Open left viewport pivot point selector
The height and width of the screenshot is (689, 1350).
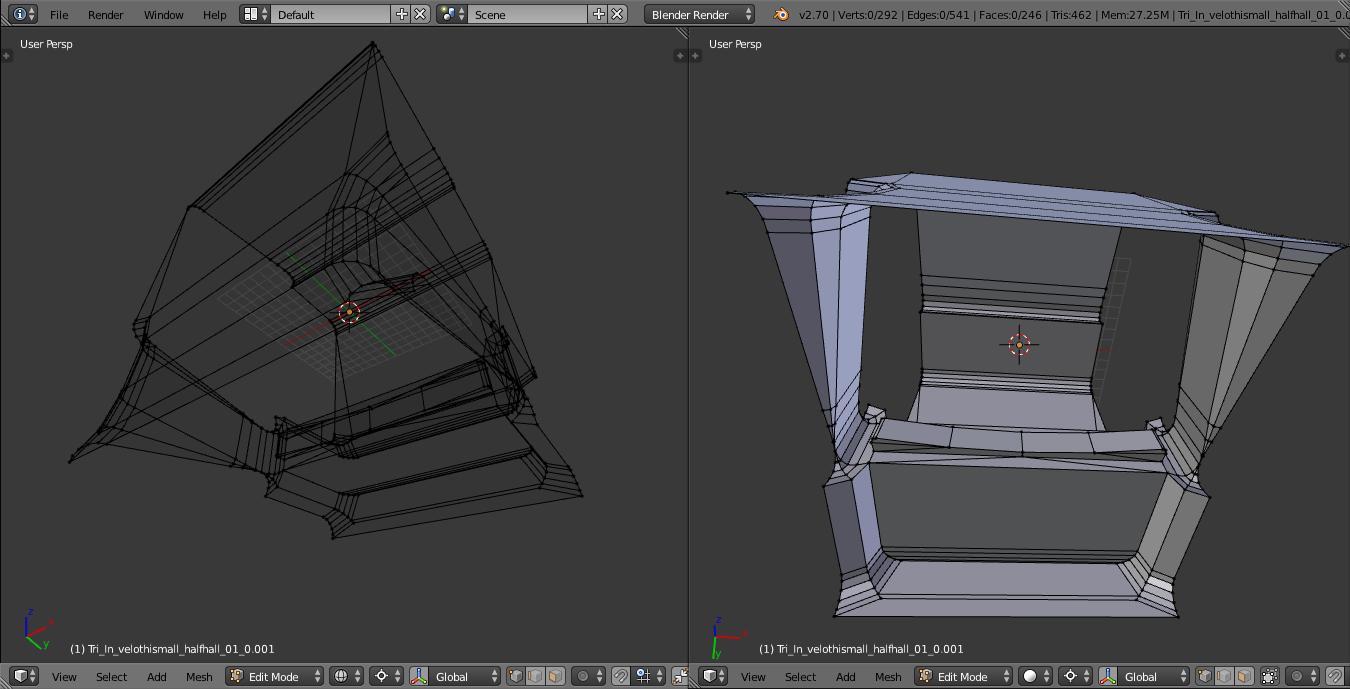tap(385, 676)
